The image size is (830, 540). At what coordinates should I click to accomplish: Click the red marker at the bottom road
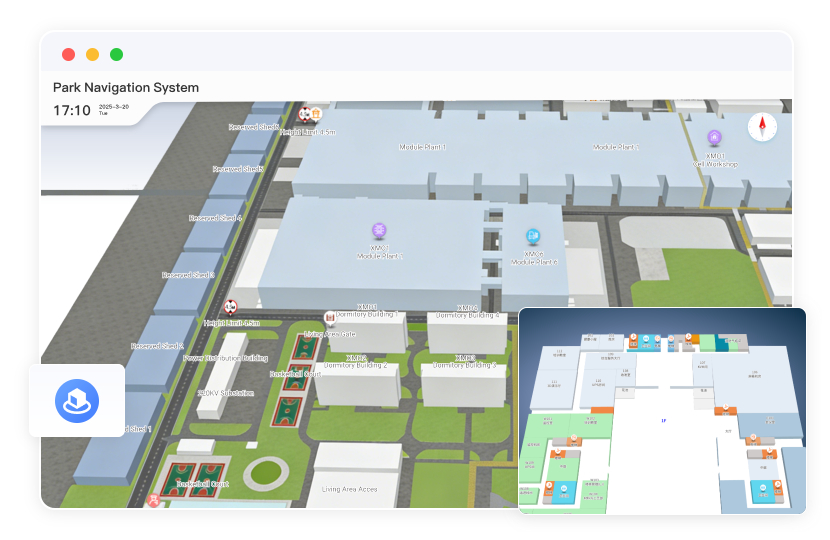(153, 498)
